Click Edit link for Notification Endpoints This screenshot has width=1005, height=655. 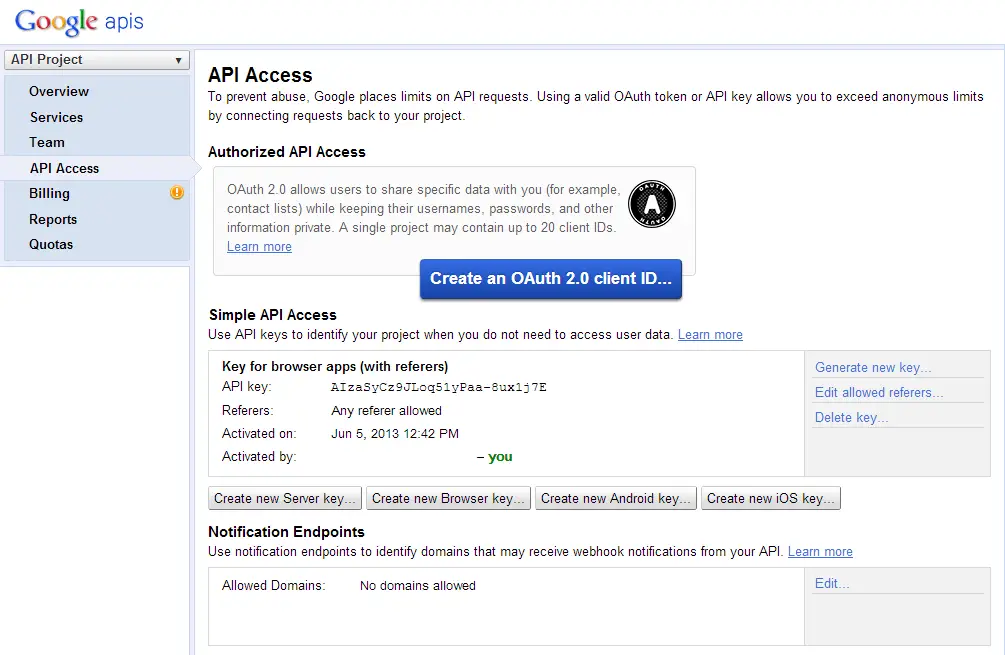831,583
